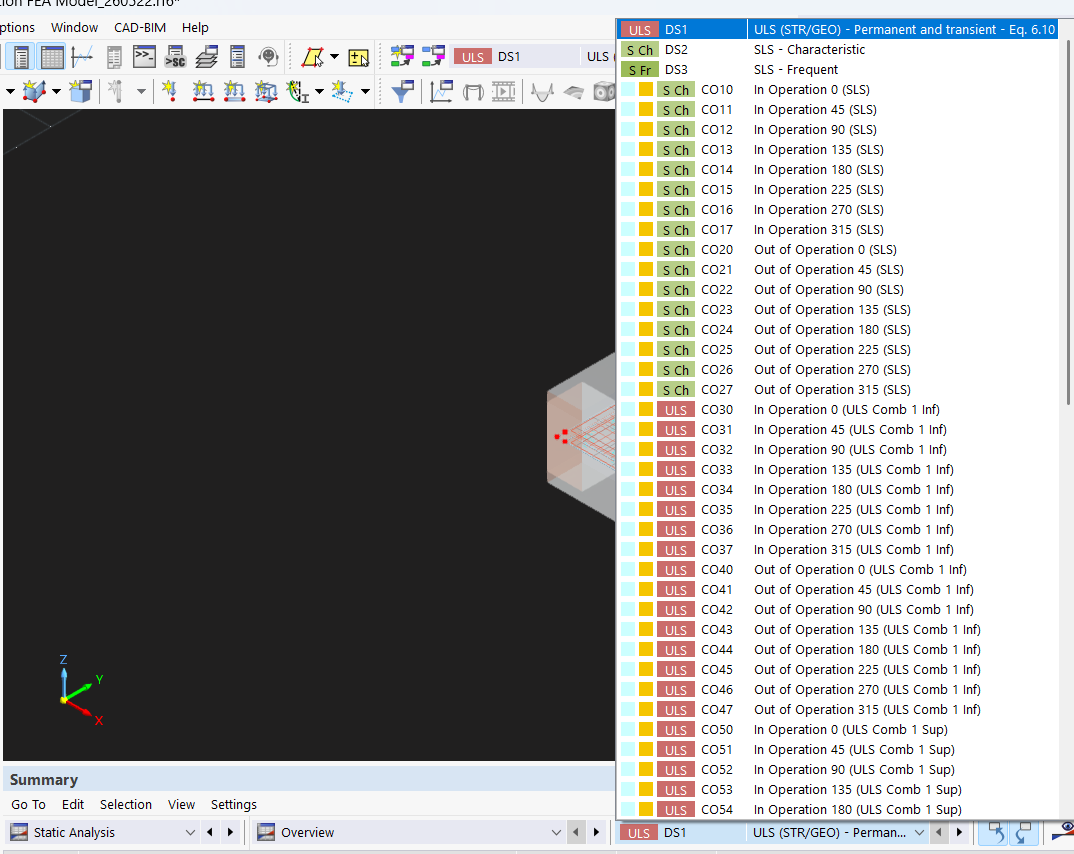
Task: Select DS2 SLS - Characteristic entry
Action: (x=838, y=49)
